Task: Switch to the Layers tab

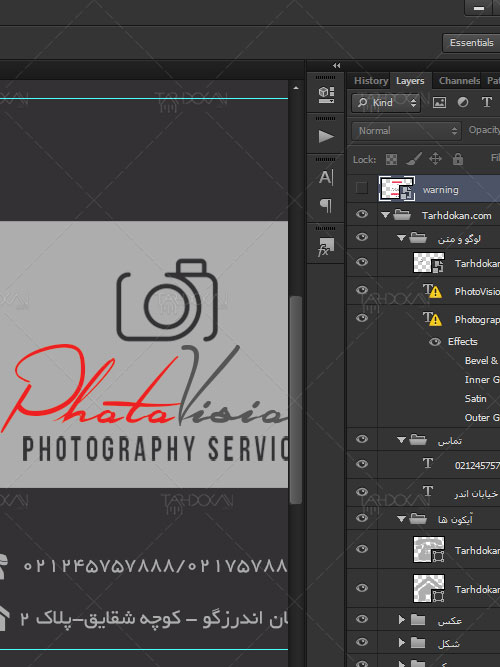Action: click(410, 81)
